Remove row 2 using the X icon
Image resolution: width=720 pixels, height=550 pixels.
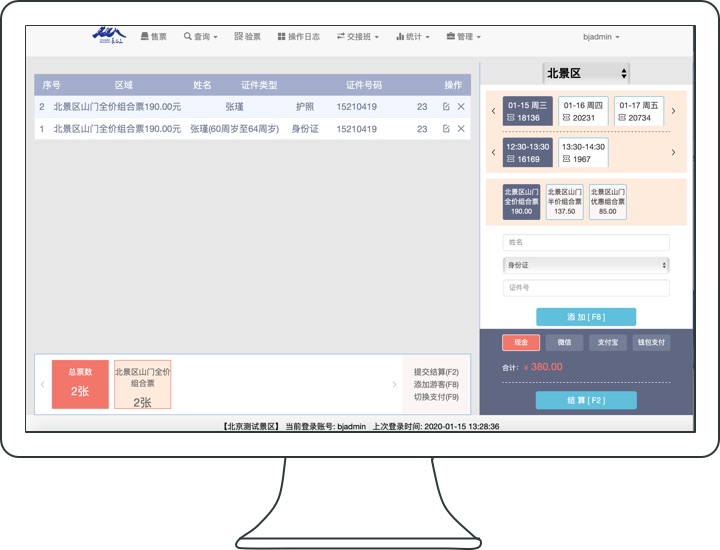tap(461, 106)
